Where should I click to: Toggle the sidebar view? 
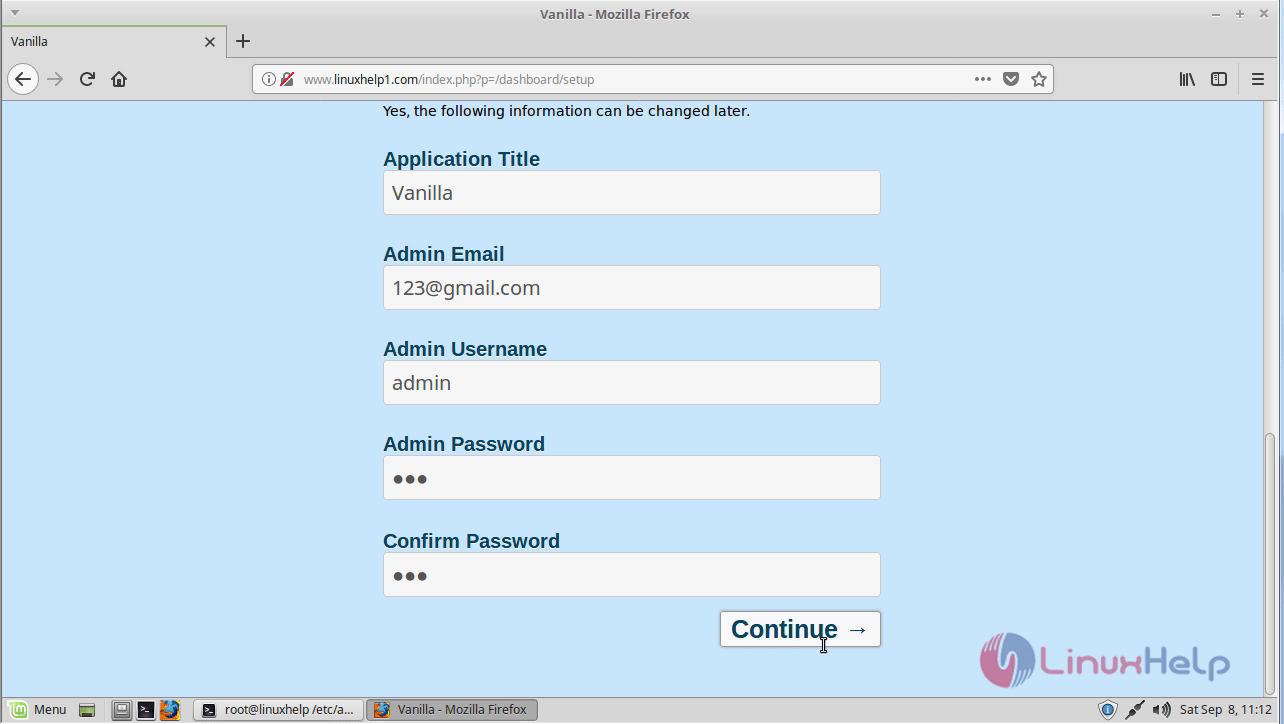click(1219, 79)
